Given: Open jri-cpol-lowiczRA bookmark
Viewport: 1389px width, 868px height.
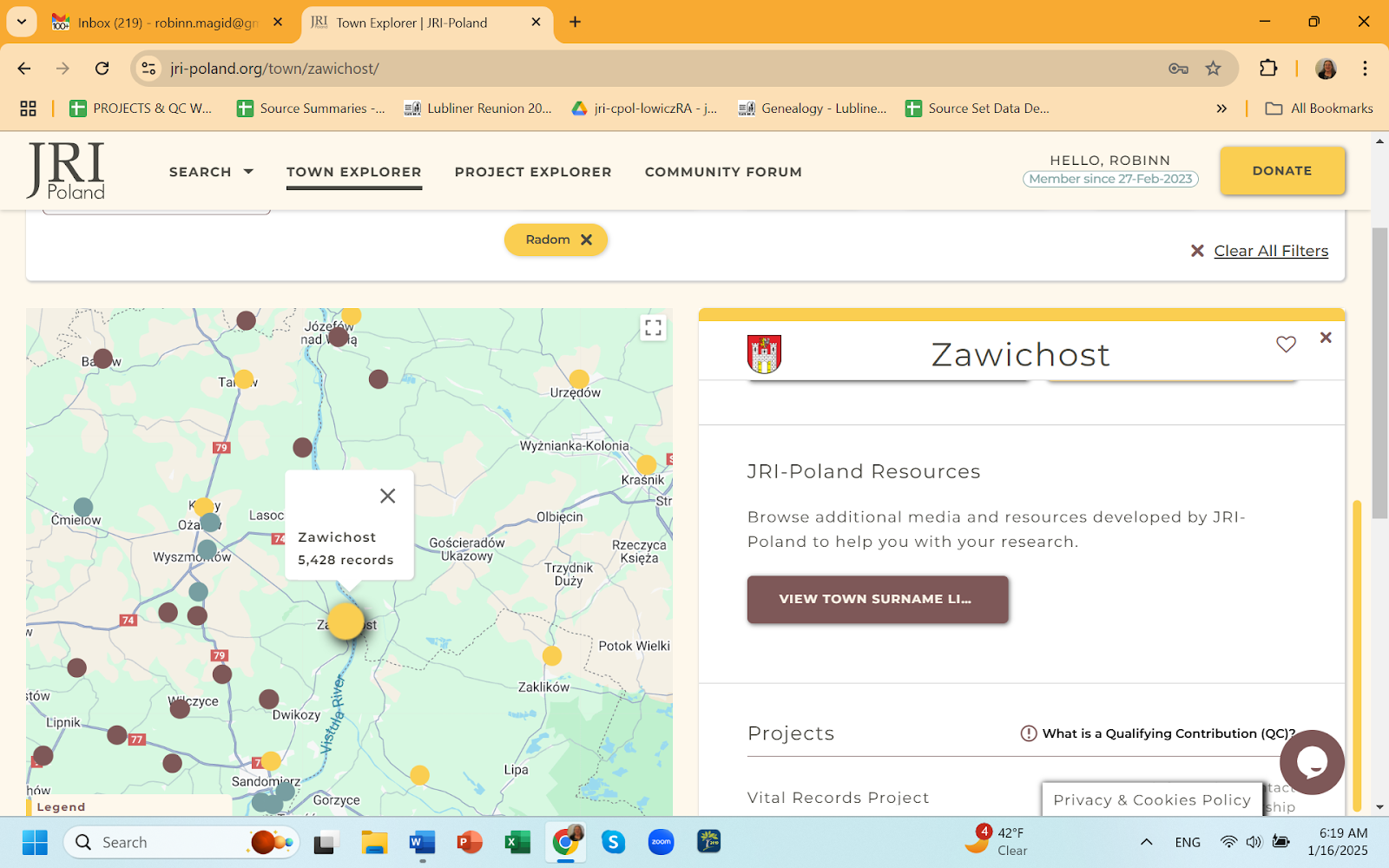Looking at the screenshot, I should point(644,108).
